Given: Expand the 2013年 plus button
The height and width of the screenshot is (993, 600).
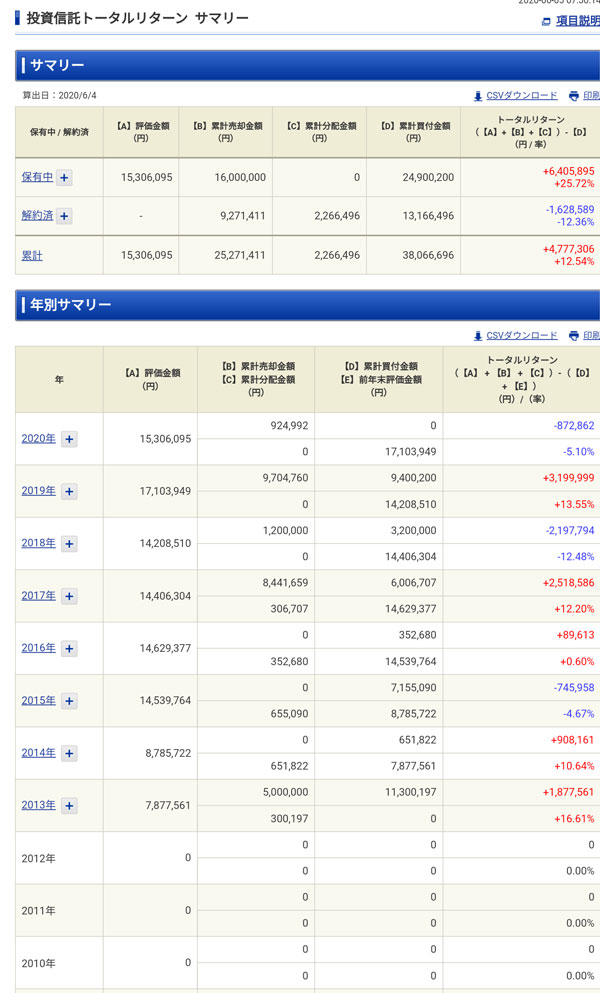Looking at the screenshot, I should pyautogui.click(x=69, y=805).
